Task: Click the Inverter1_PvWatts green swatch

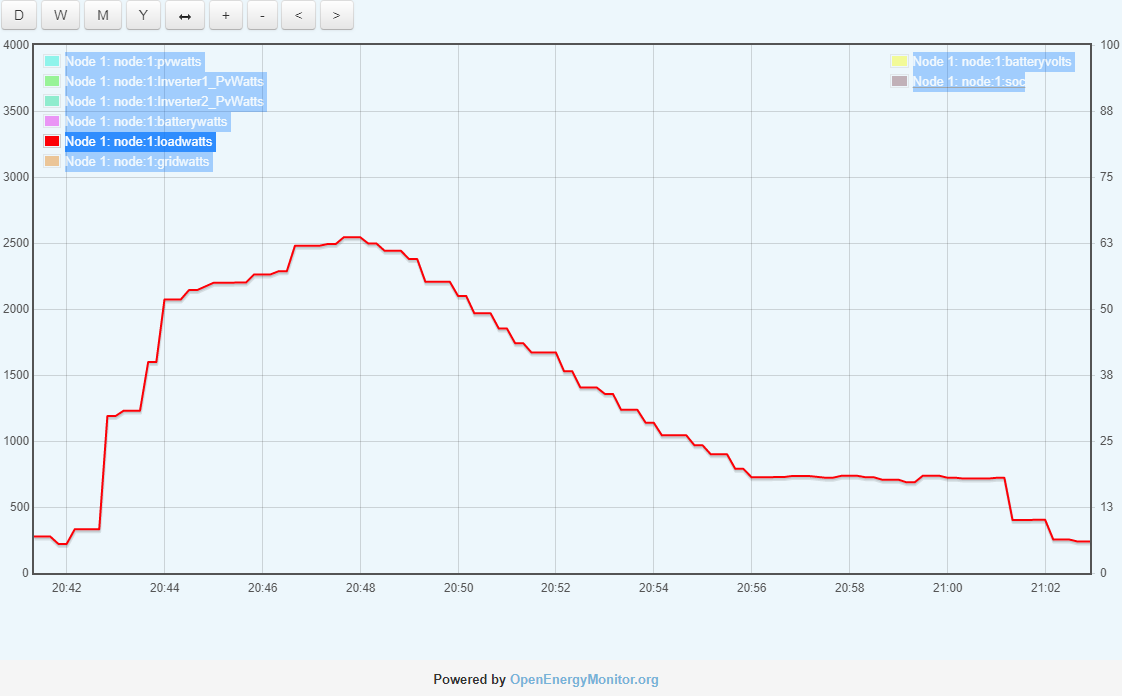Action: pyautogui.click(x=52, y=82)
